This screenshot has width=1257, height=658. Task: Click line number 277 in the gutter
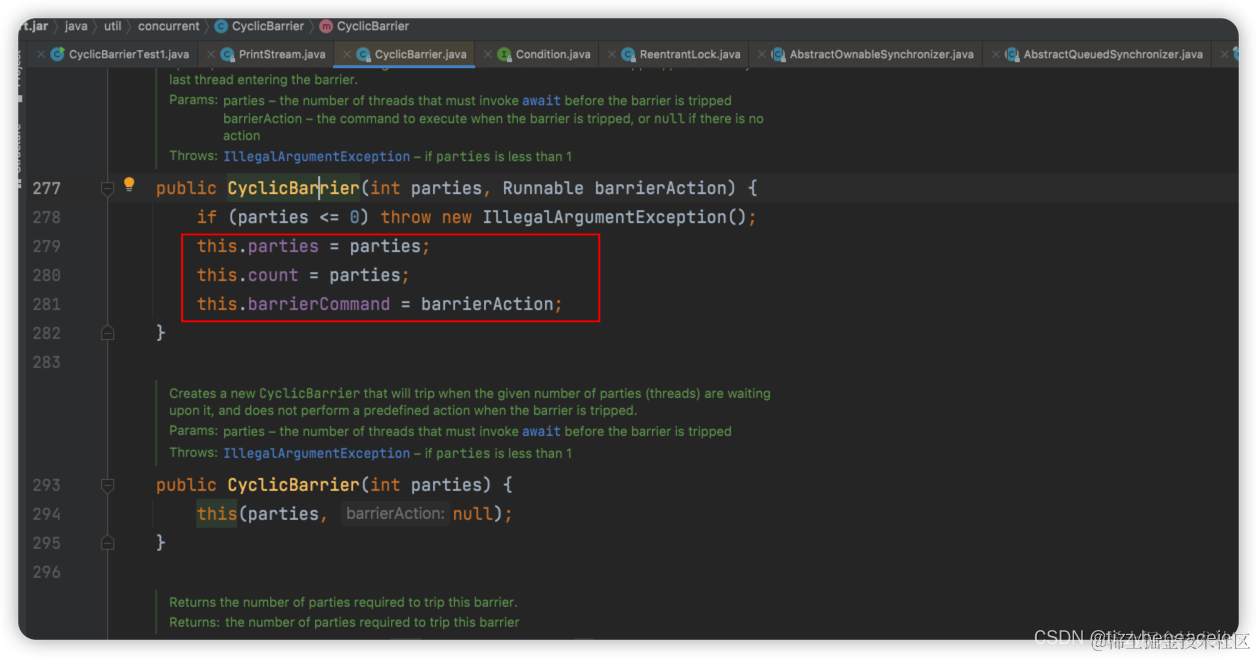pos(47,188)
